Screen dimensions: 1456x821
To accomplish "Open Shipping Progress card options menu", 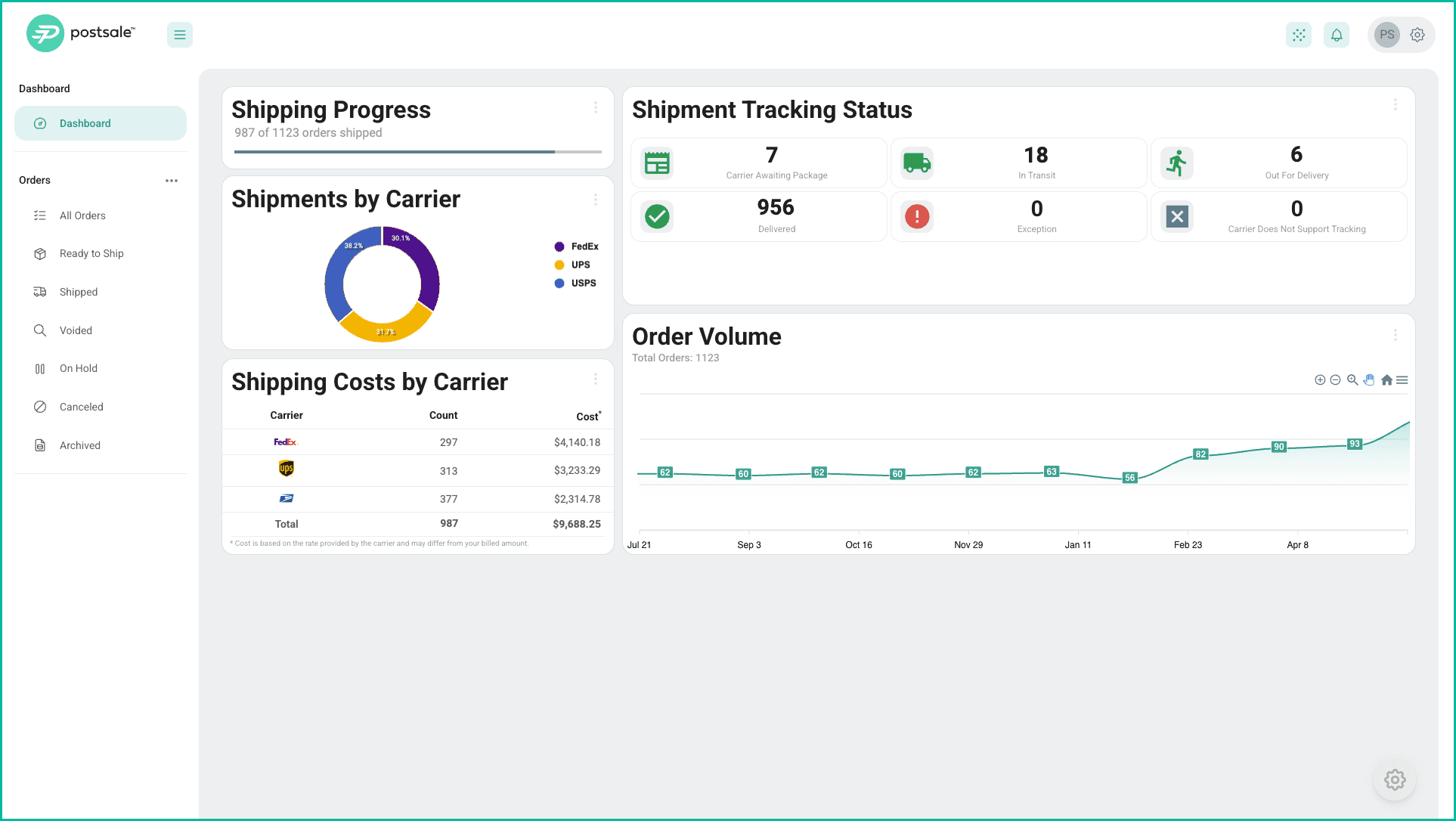I will [596, 108].
